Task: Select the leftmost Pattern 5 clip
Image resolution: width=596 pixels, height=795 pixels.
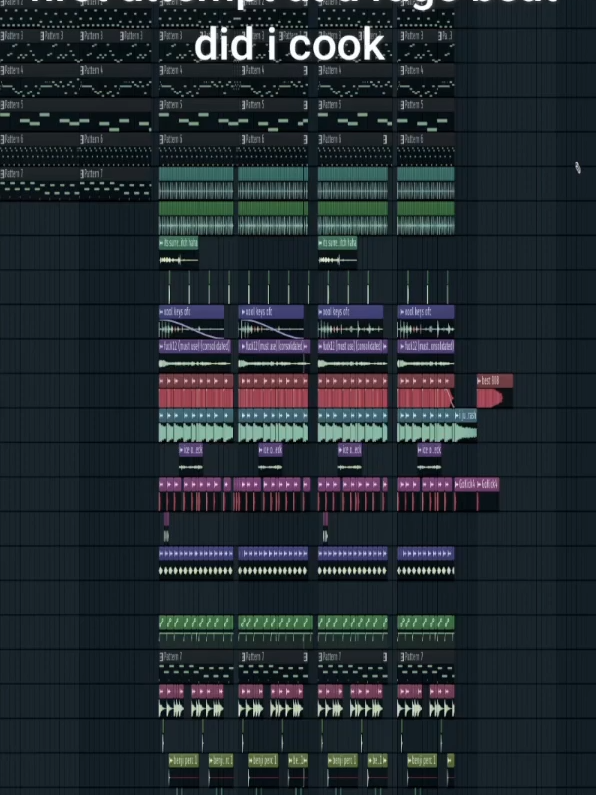Action: [x=40, y=117]
